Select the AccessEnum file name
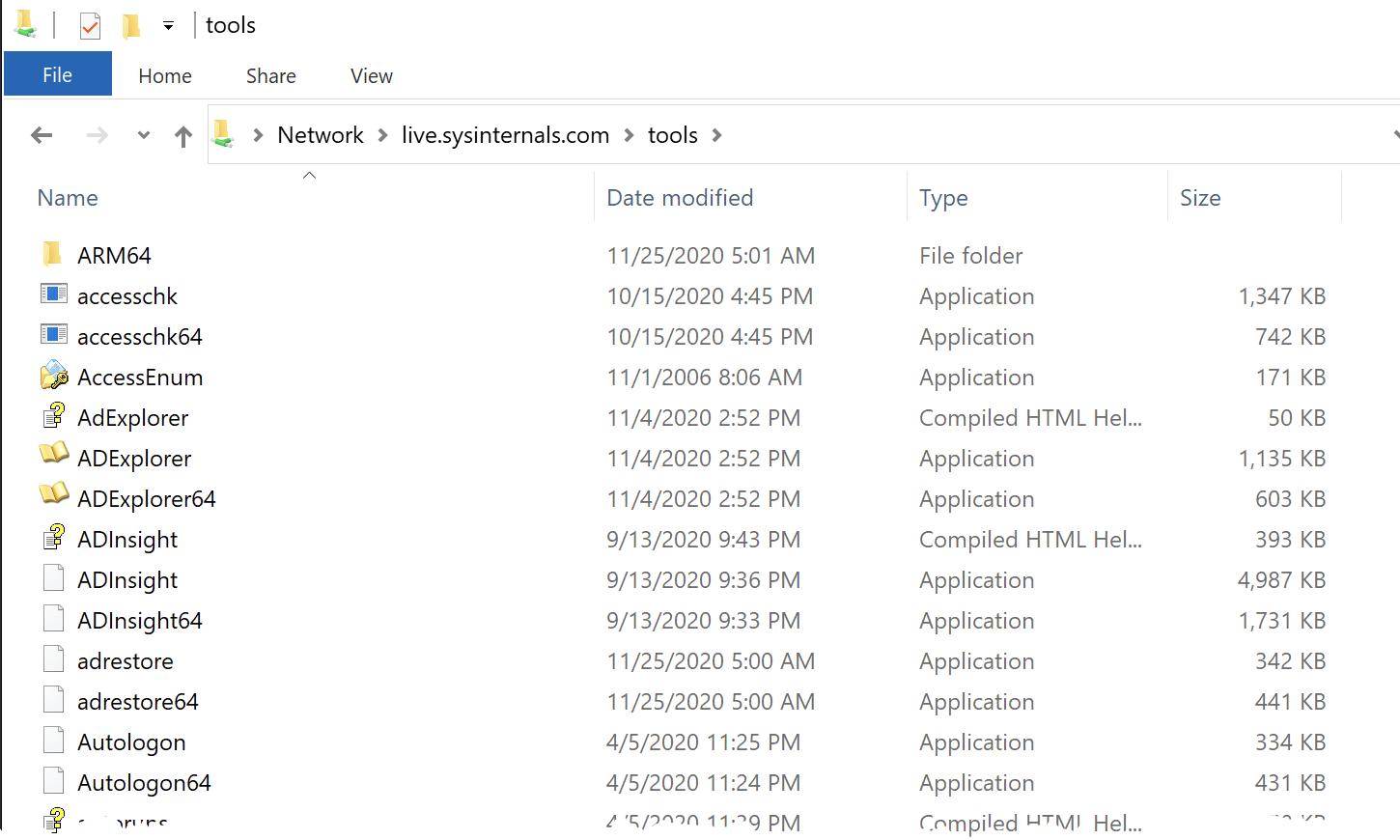The width and height of the screenshot is (1400, 840). pyautogui.click(x=140, y=378)
